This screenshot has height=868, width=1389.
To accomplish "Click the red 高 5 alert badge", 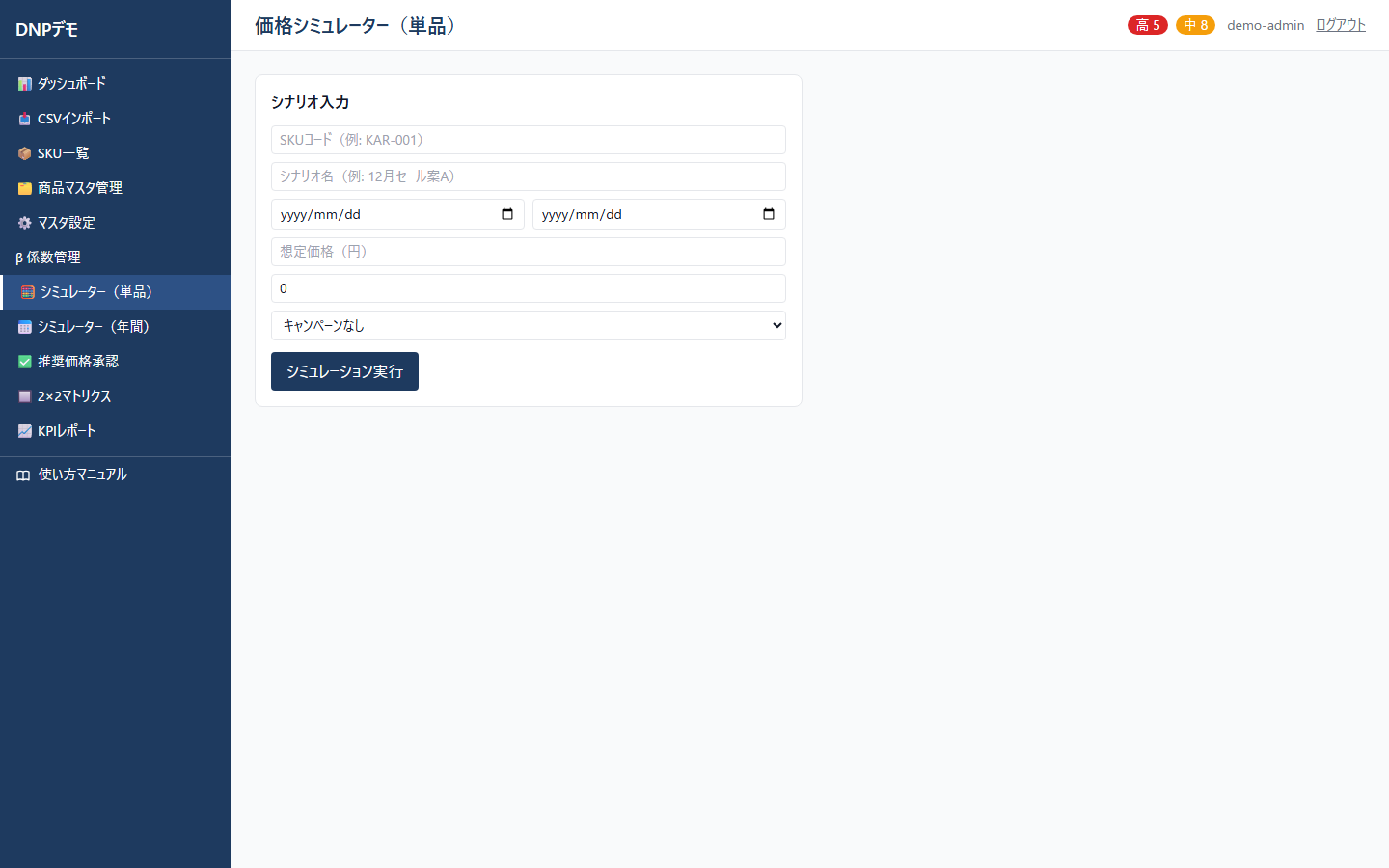I will [x=1148, y=25].
